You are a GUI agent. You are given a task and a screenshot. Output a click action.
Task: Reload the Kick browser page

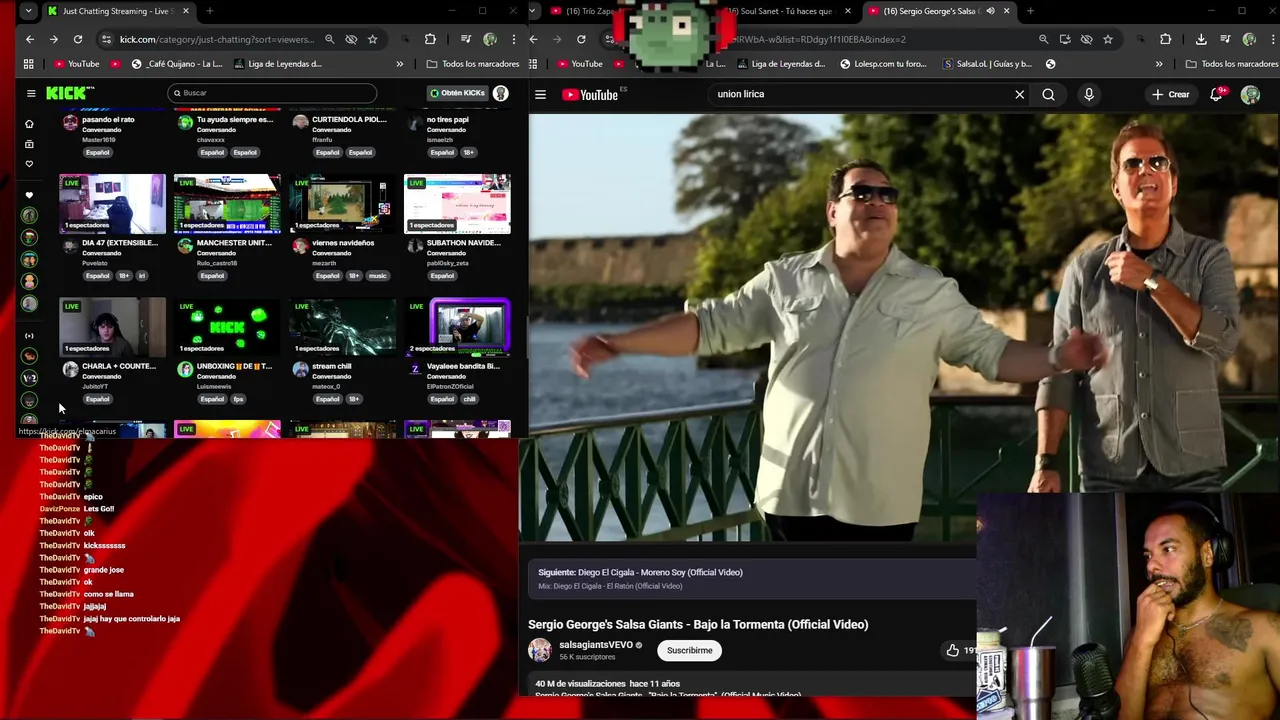[77, 39]
